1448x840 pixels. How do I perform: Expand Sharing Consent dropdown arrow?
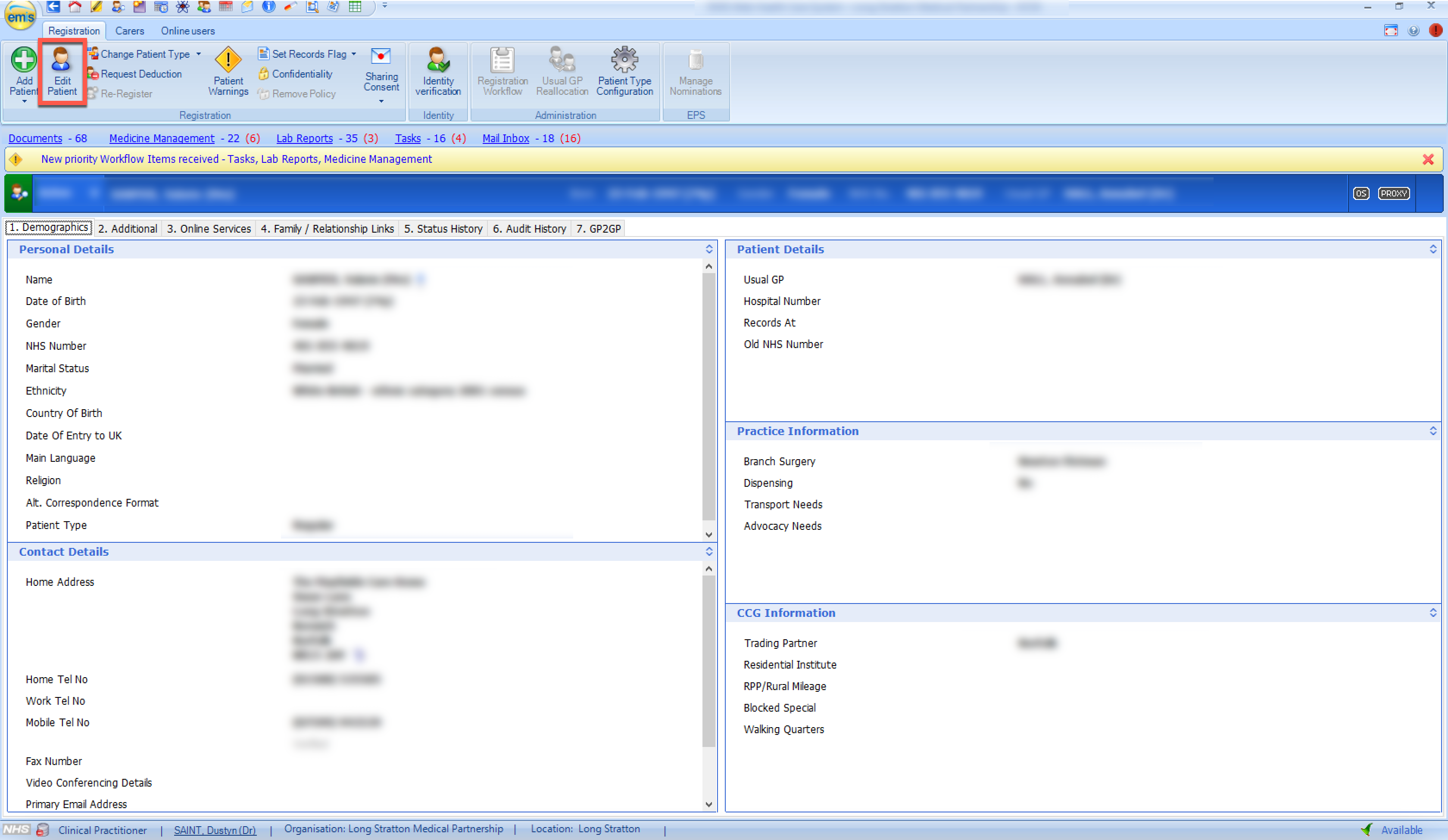381,102
